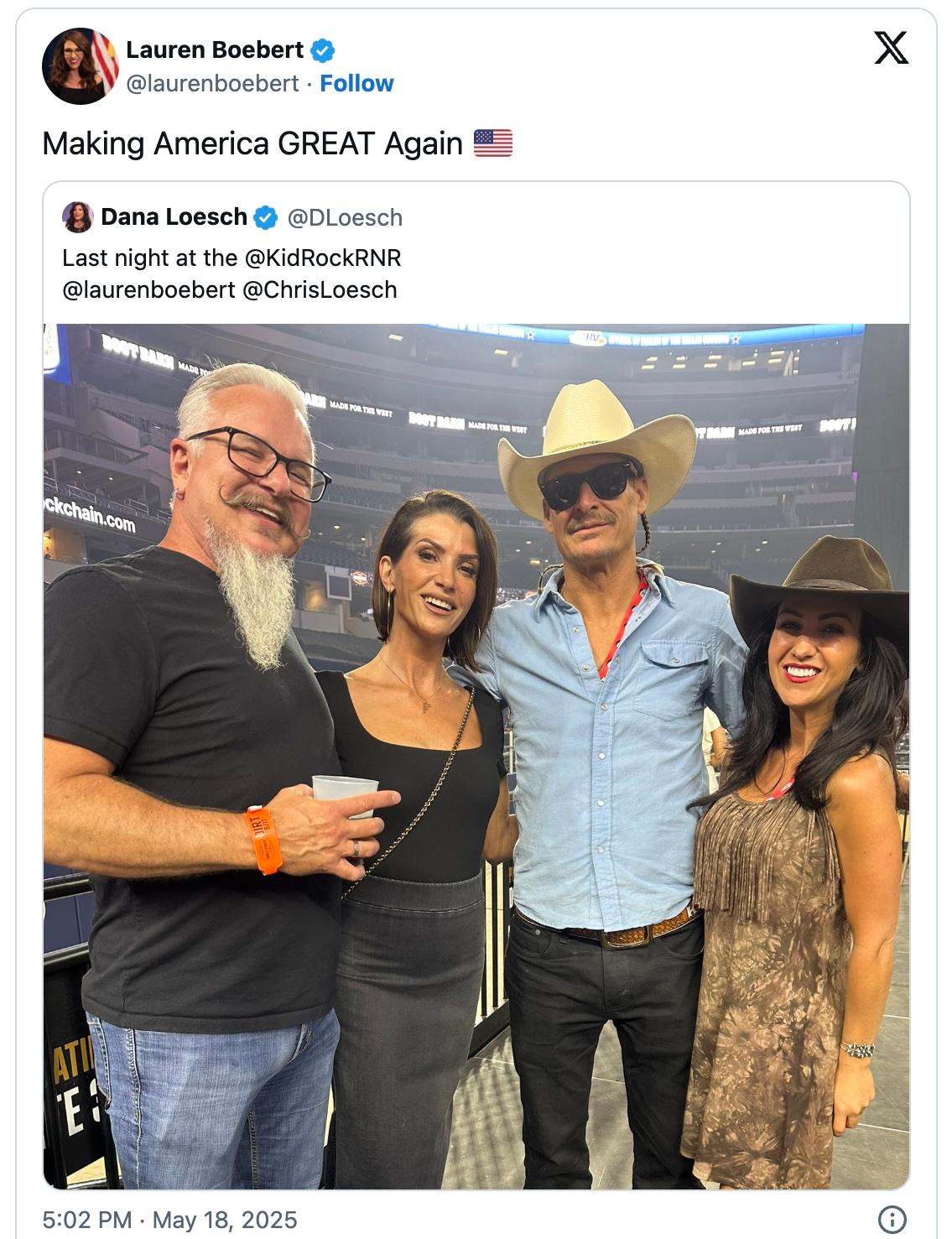
Task: Click the "Making America GREAT Again" text
Action: 252,143
